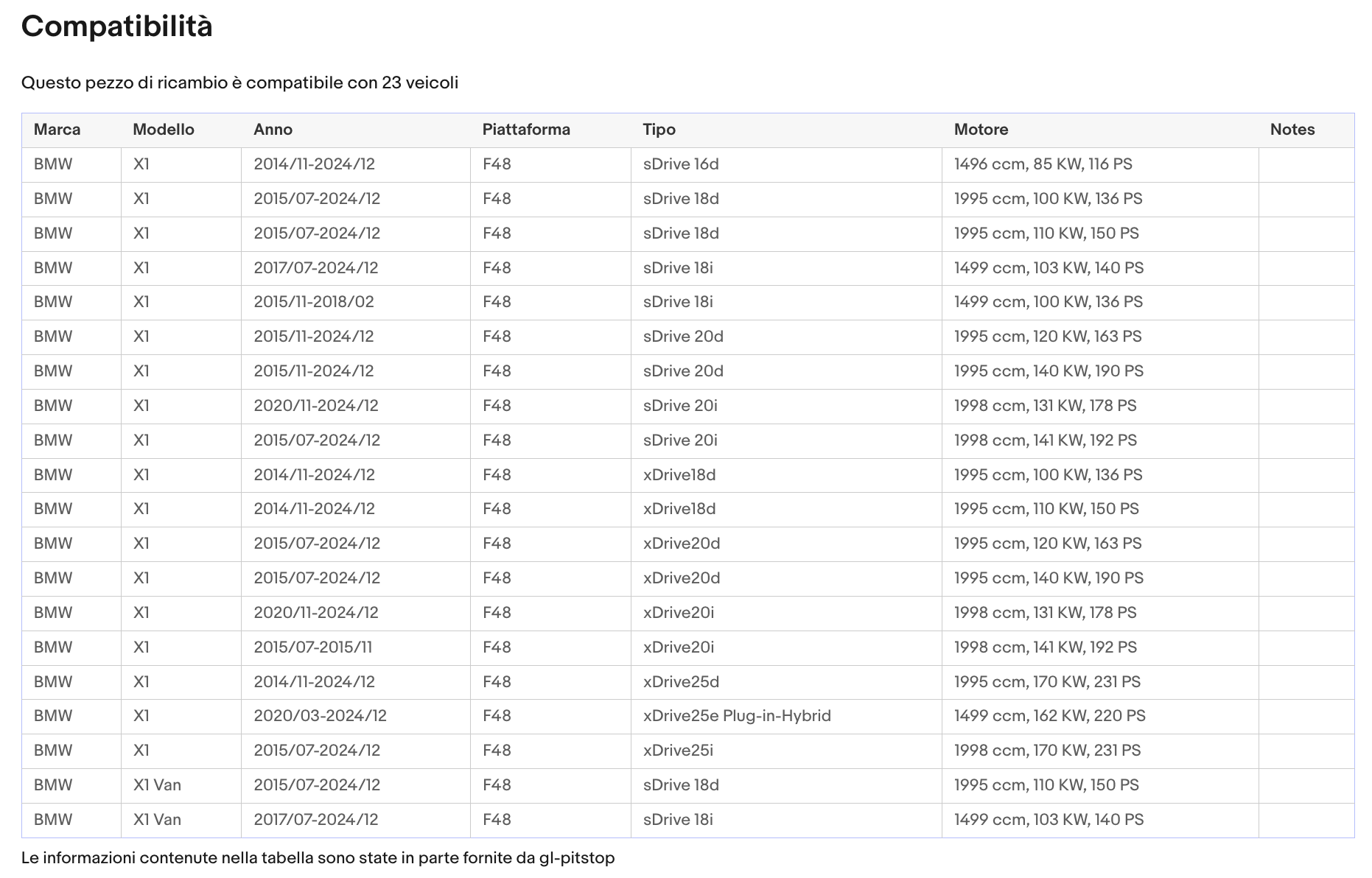This screenshot has height=878, width=1372.
Task: Click the gl-pitstop information footer text
Action: (318, 858)
